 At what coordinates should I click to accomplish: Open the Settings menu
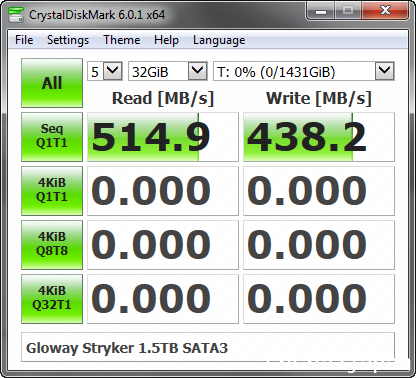pos(68,40)
